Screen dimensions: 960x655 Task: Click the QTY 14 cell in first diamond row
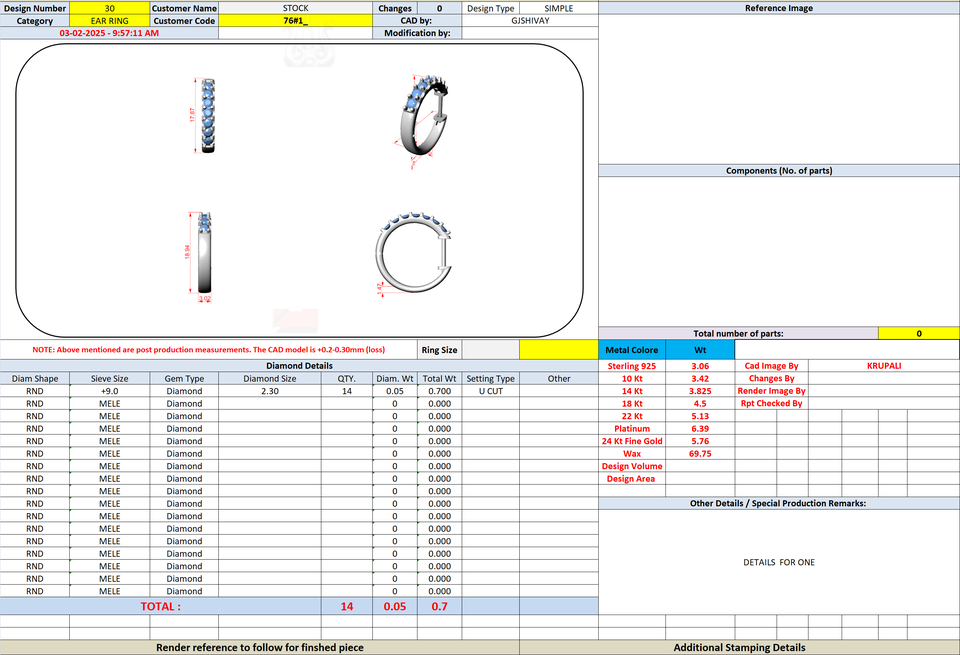point(347,391)
